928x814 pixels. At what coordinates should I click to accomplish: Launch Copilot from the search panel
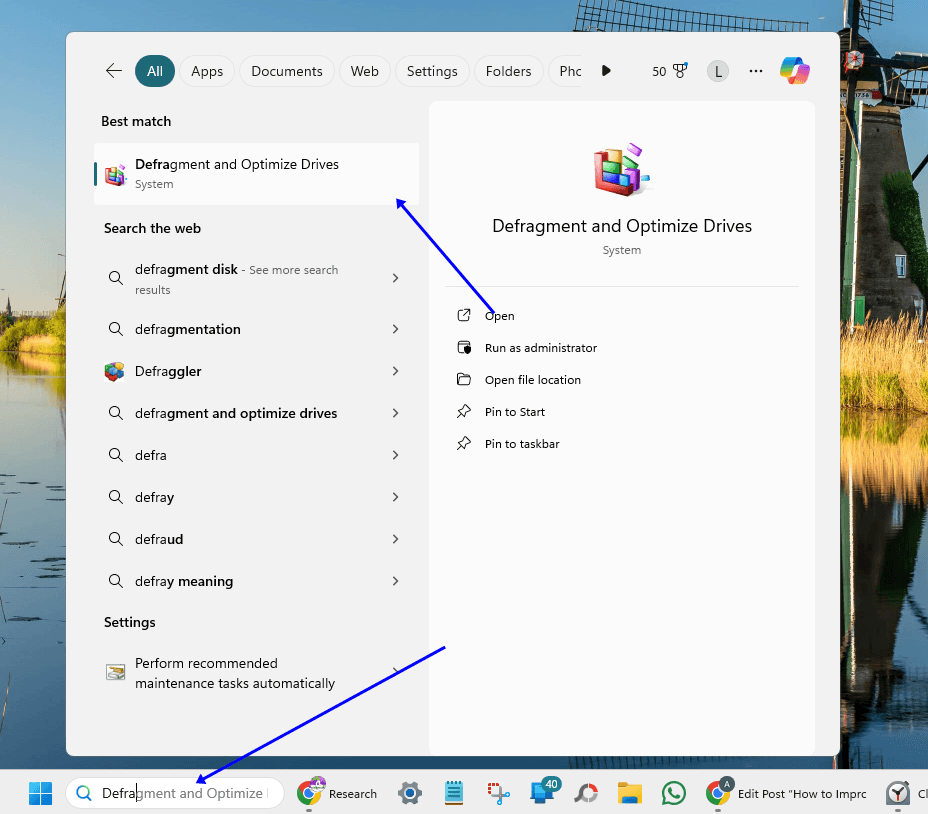tap(794, 71)
